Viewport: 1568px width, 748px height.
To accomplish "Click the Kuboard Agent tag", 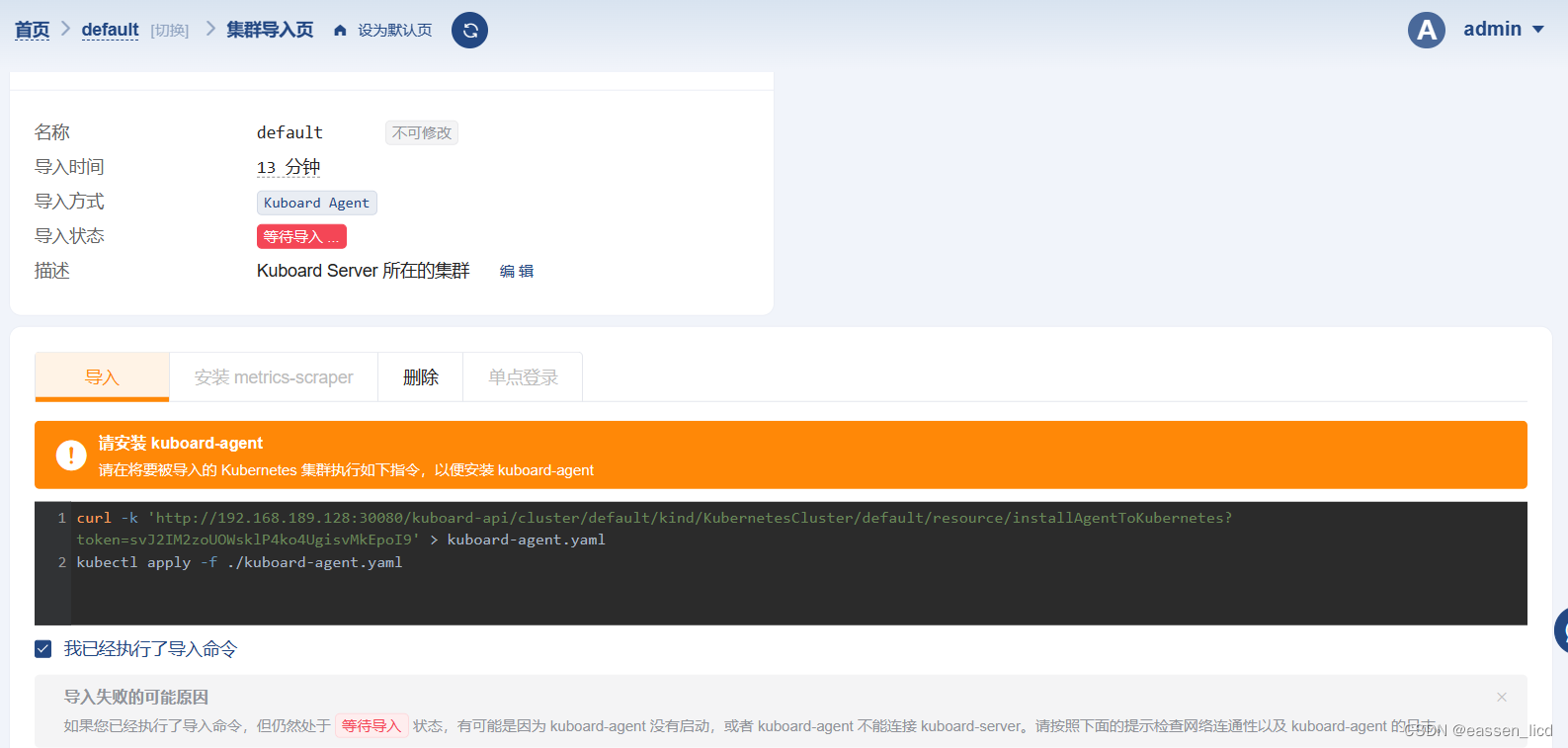I will (x=316, y=203).
